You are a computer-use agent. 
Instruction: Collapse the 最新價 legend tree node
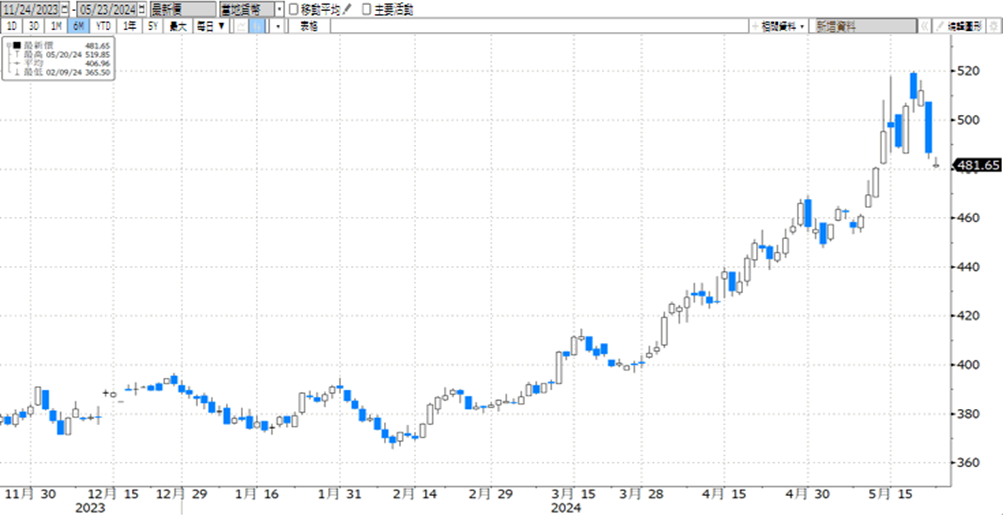tap(8, 45)
